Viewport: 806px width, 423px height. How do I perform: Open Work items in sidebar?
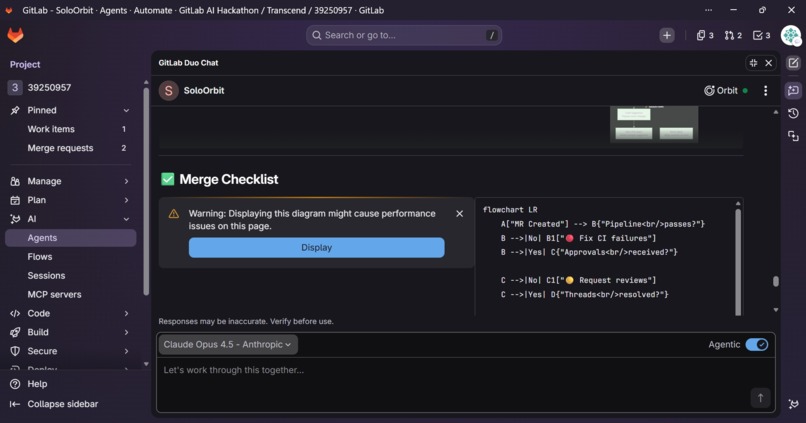click(70, 129)
